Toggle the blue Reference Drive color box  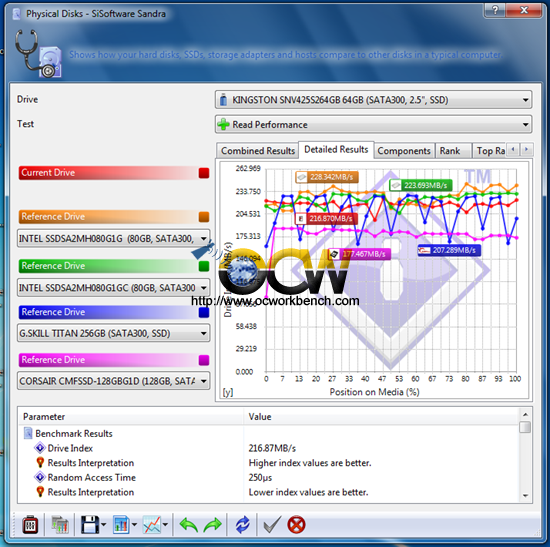coord(204,312)
